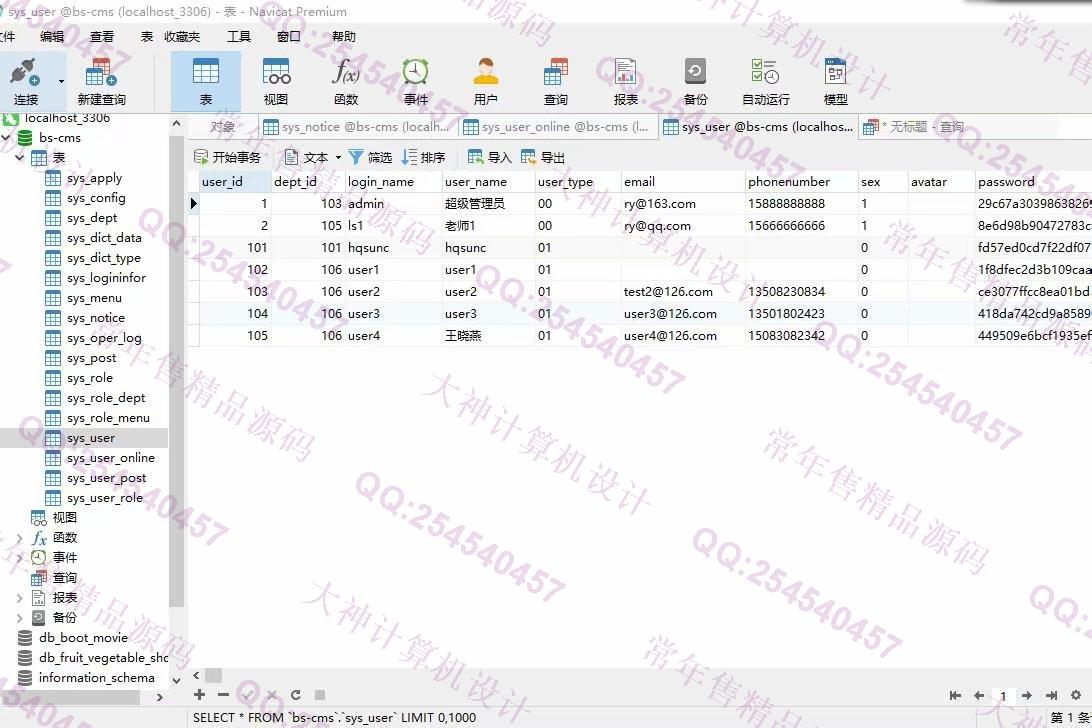
Task: Open the 查询 query toolbar icon
Action: click(x=556, y=82)
